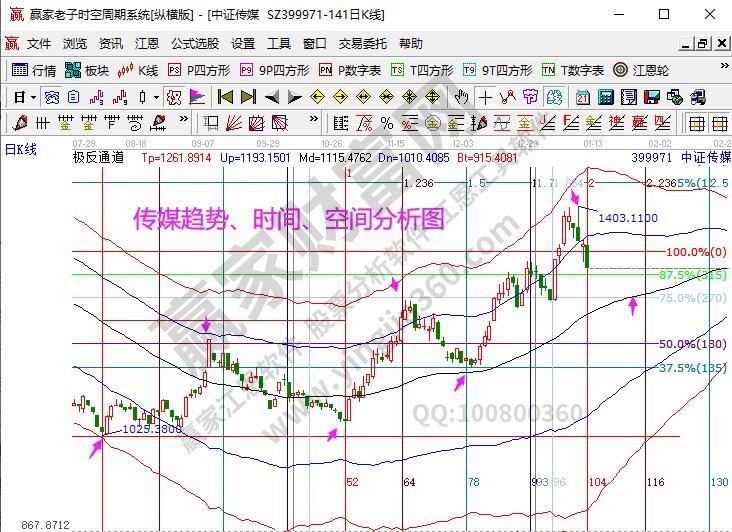Launch the 江恩轮 Gann wheel

tap(639, 70)
